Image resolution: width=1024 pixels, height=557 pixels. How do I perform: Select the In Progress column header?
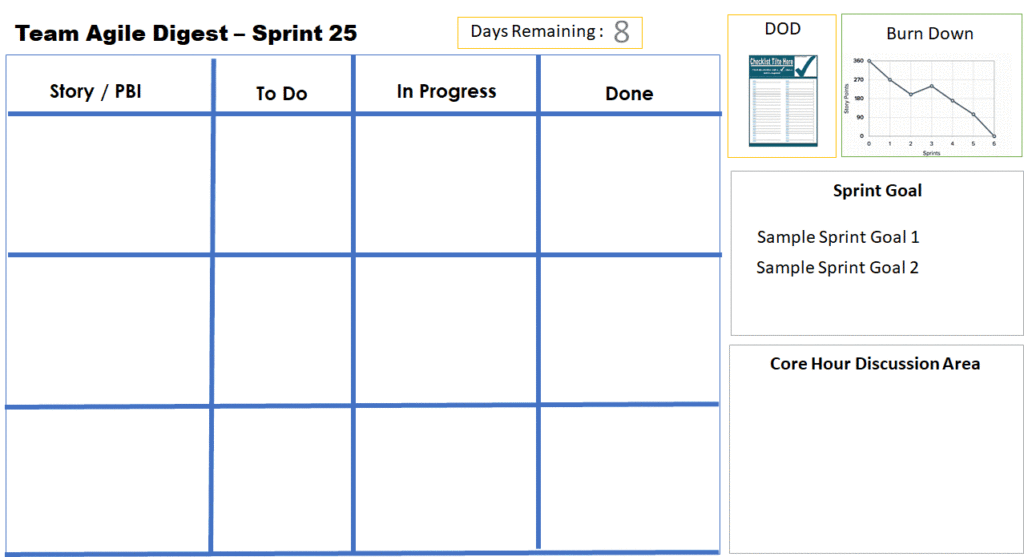pos(446,91)
